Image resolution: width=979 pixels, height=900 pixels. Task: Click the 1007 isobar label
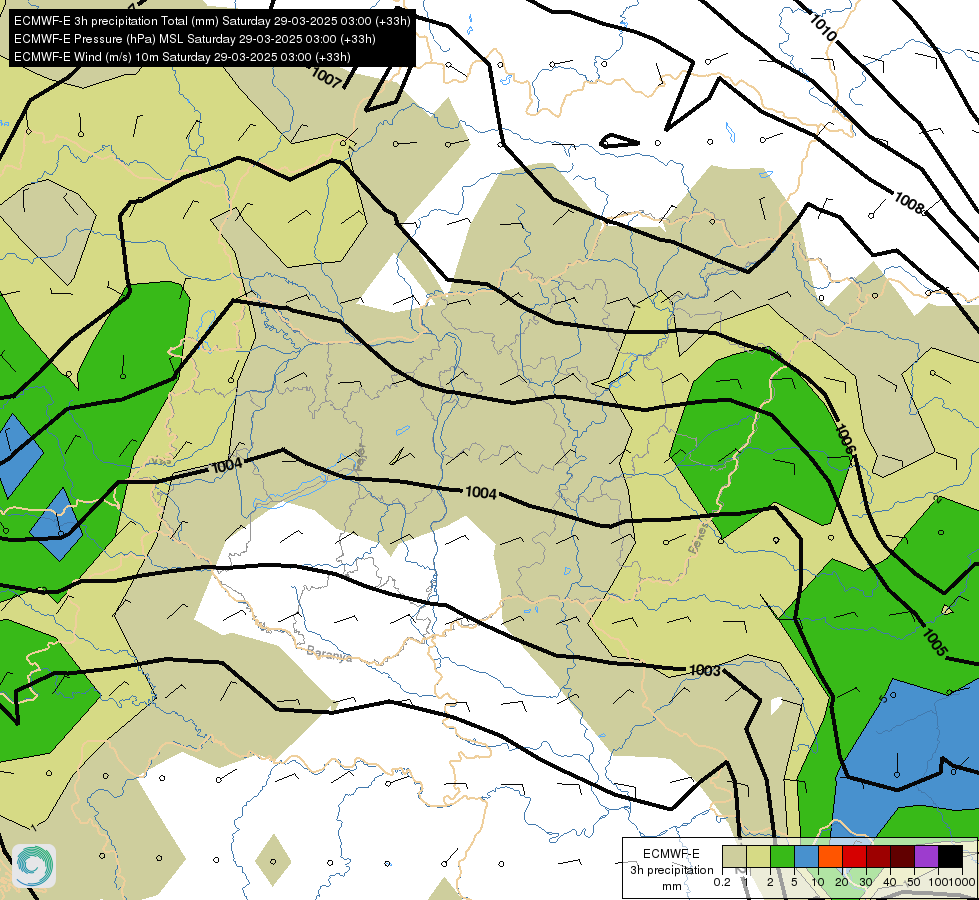327,77
